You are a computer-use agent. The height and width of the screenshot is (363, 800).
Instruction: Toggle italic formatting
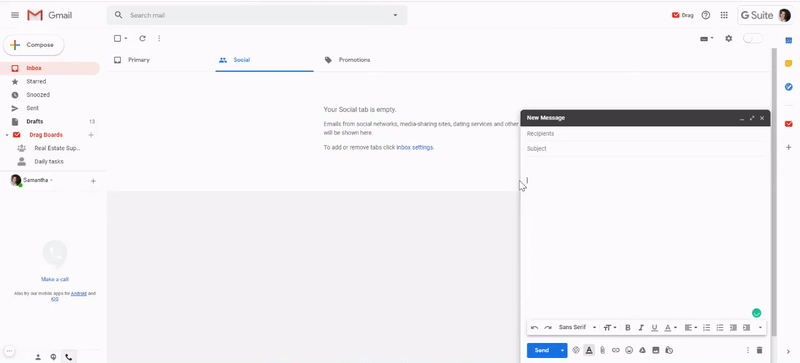point(641,328)
